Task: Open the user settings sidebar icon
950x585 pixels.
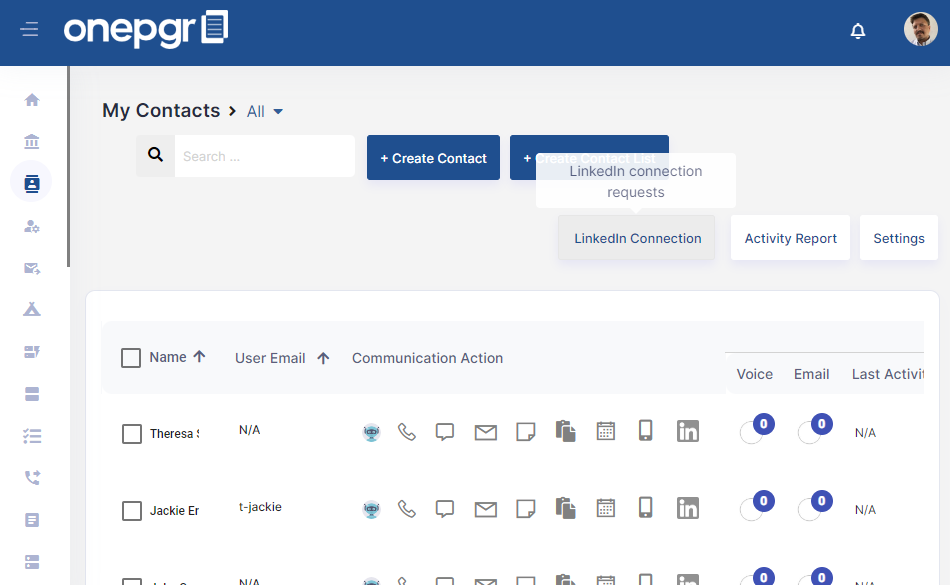Action: coord(32,226)
